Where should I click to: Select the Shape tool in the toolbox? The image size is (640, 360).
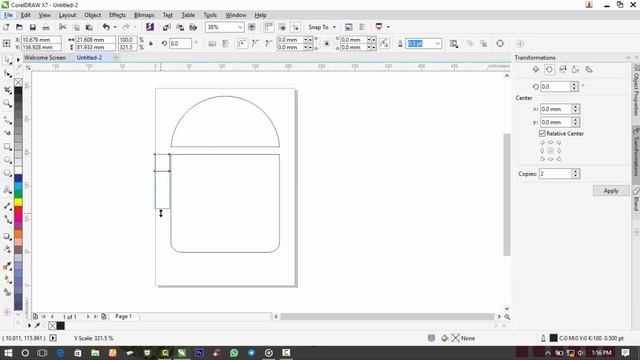[7, 74]
